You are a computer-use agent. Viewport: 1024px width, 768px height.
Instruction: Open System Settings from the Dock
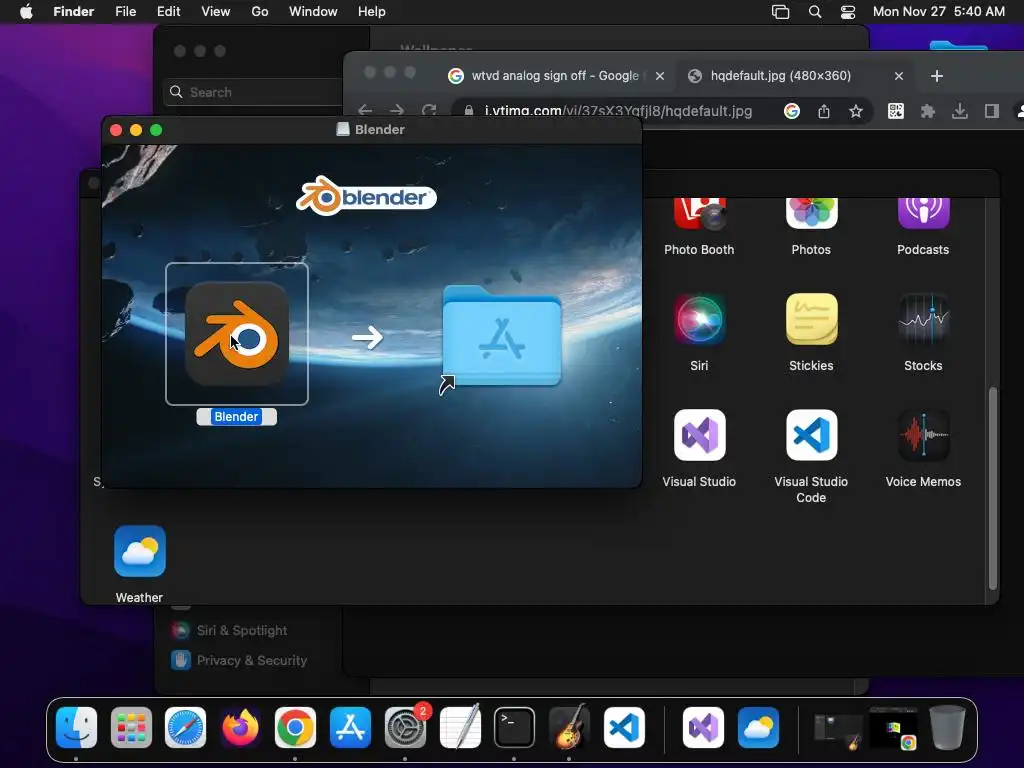(405, 728)
